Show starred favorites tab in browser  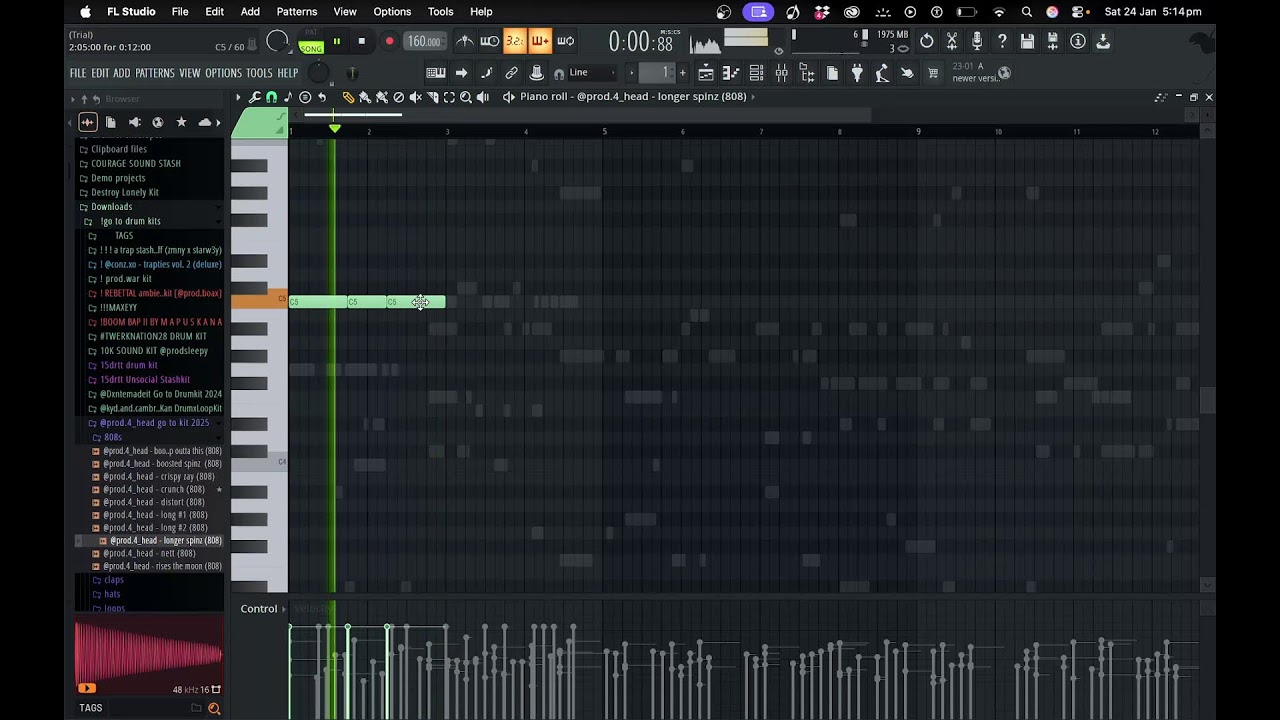point(181,122)
